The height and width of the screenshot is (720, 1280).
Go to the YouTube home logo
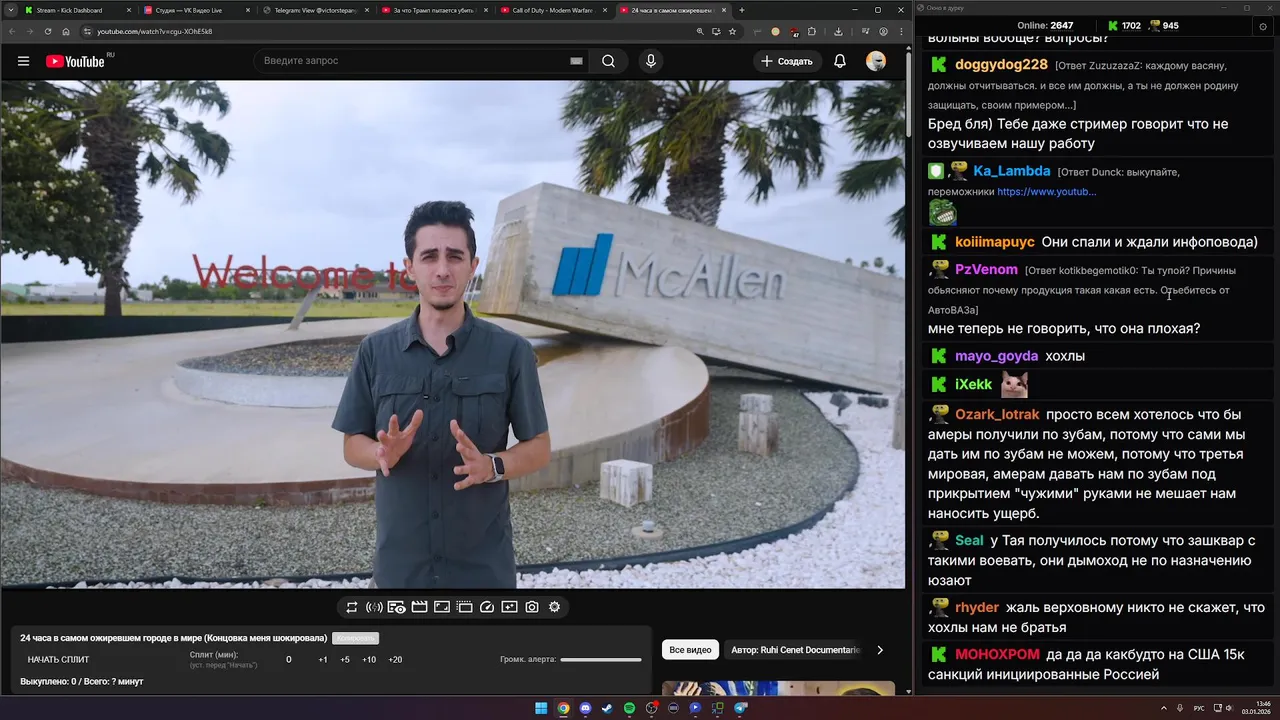(x=75, y=61)
